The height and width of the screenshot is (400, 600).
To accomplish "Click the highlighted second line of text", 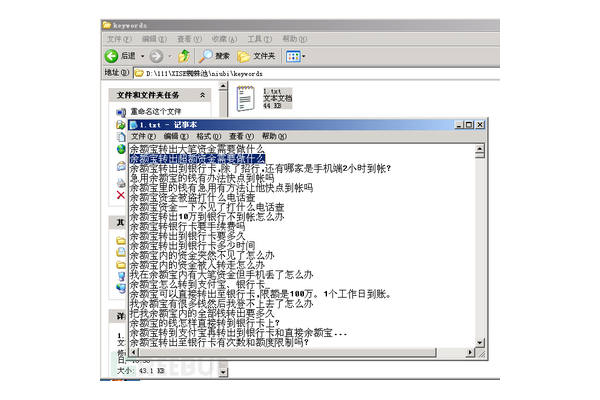I will point(196,158).
